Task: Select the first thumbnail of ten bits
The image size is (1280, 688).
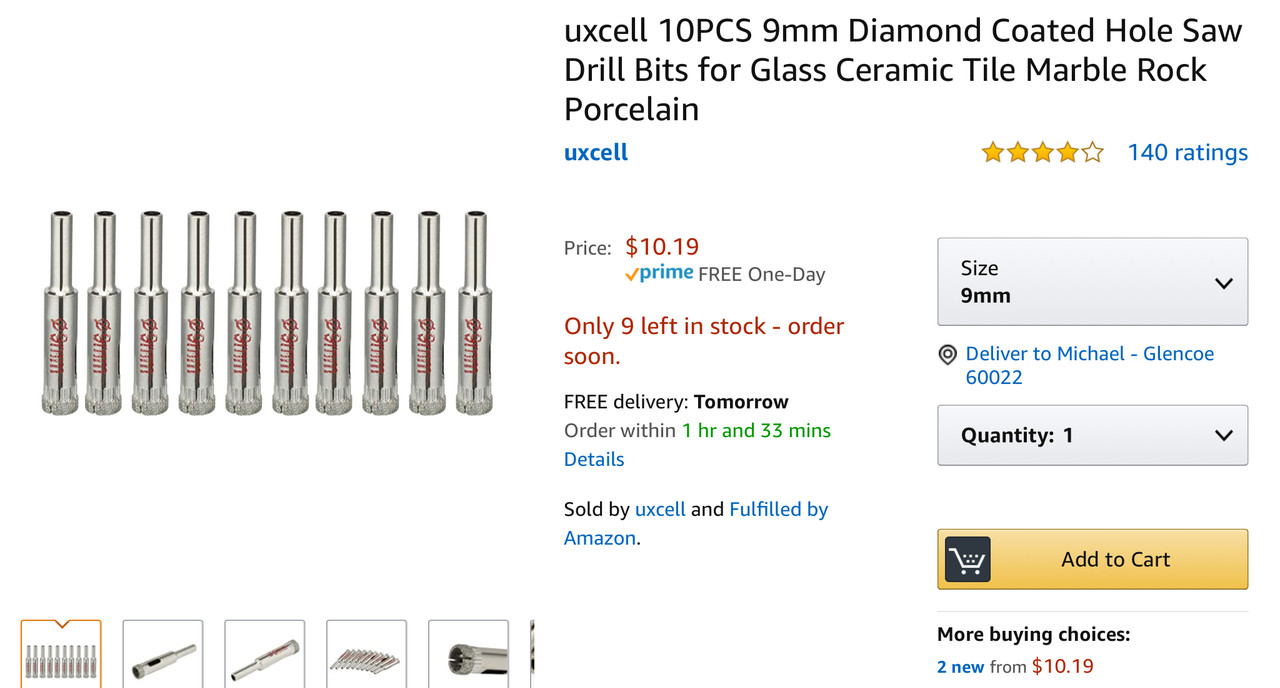Action: tap(61, 655)
